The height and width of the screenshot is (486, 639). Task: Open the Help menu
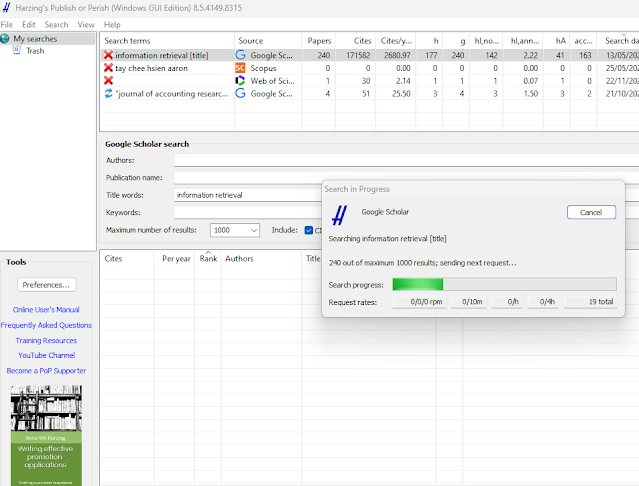112,24
